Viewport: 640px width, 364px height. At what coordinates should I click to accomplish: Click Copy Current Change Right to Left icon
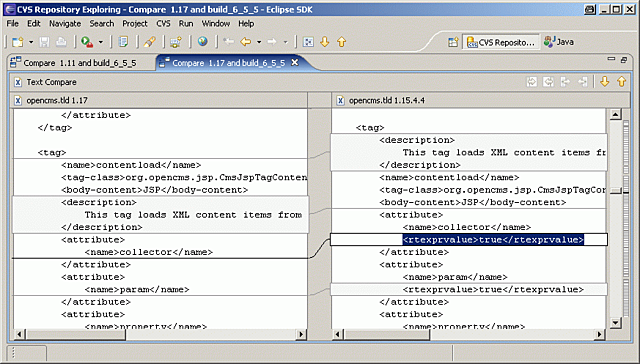(582, 82)
